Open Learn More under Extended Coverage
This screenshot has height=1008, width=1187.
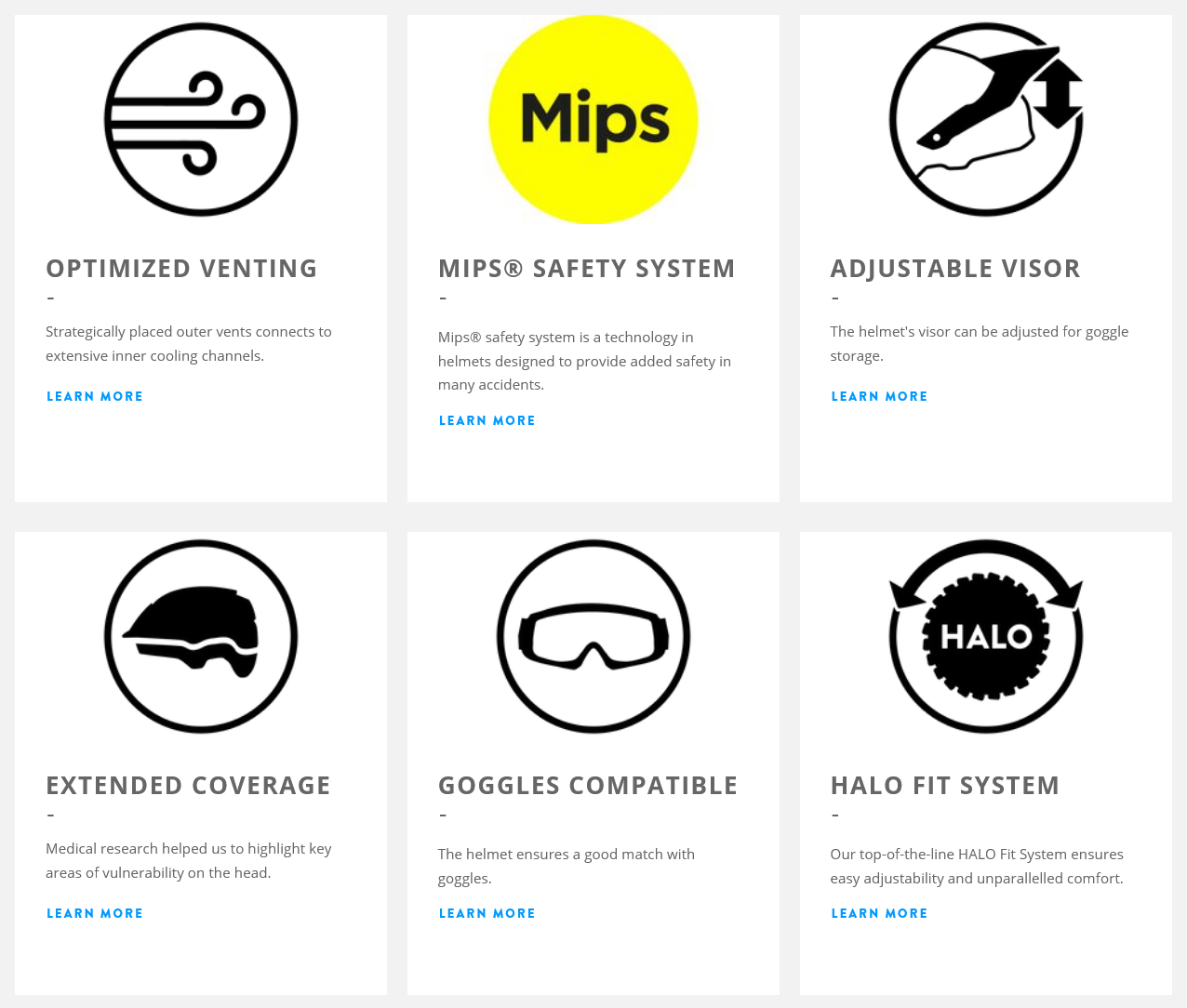(95, 913)
